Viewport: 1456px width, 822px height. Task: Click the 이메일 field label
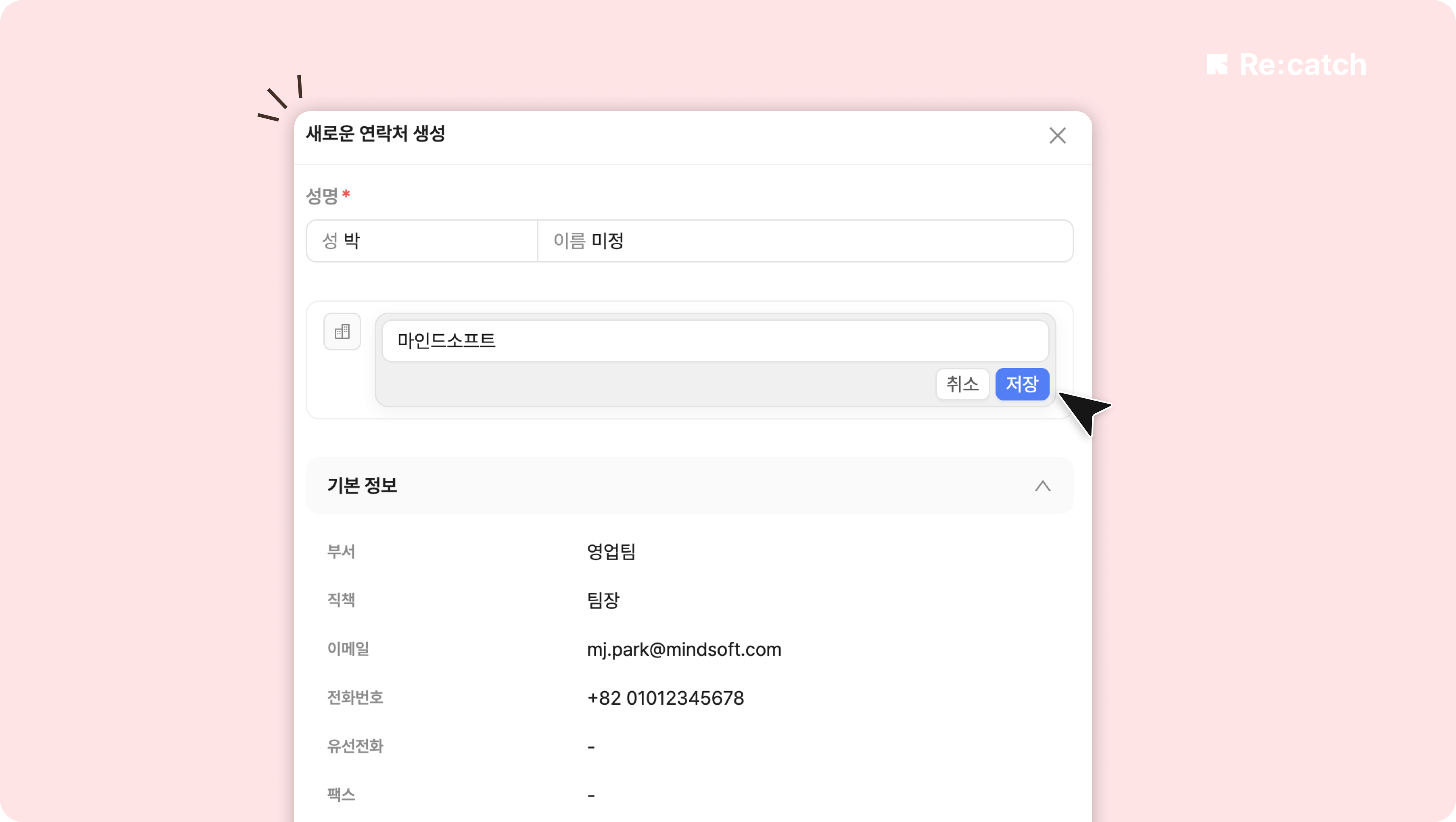click(348, 649)
